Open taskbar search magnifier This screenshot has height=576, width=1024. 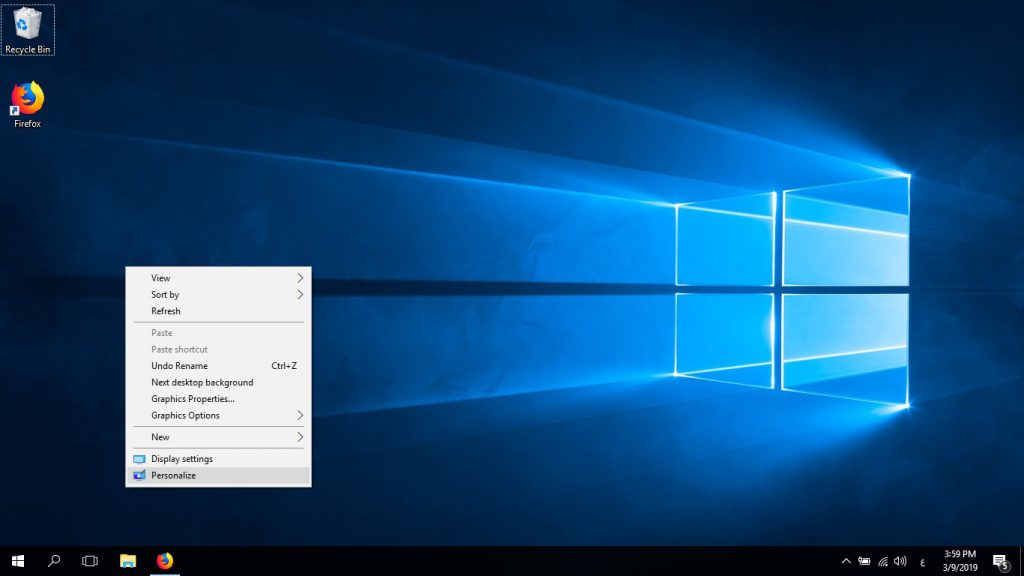[x=54, y=561]
